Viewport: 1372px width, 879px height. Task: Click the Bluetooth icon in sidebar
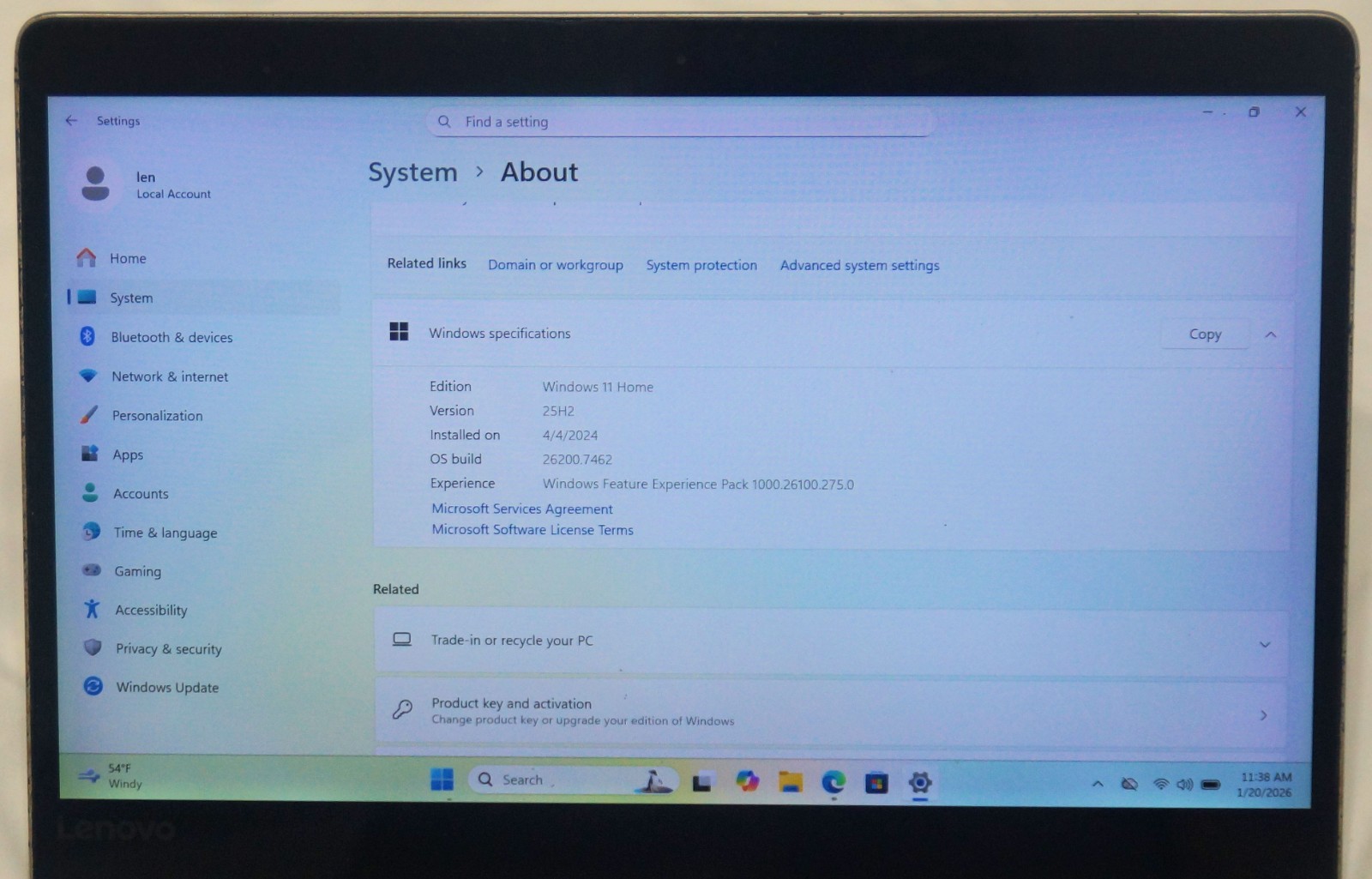coord(87,336)
